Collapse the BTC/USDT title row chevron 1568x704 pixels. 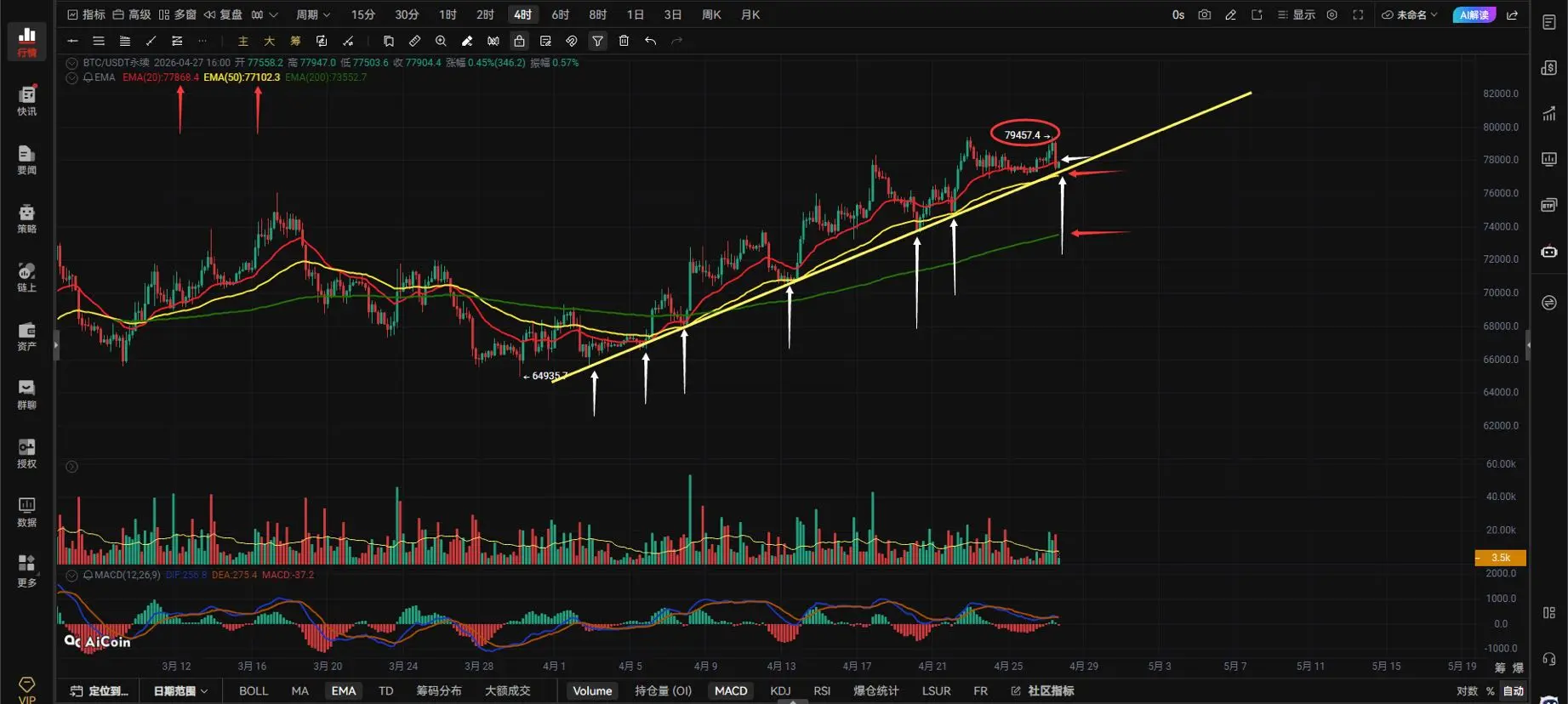click(72, 63)
